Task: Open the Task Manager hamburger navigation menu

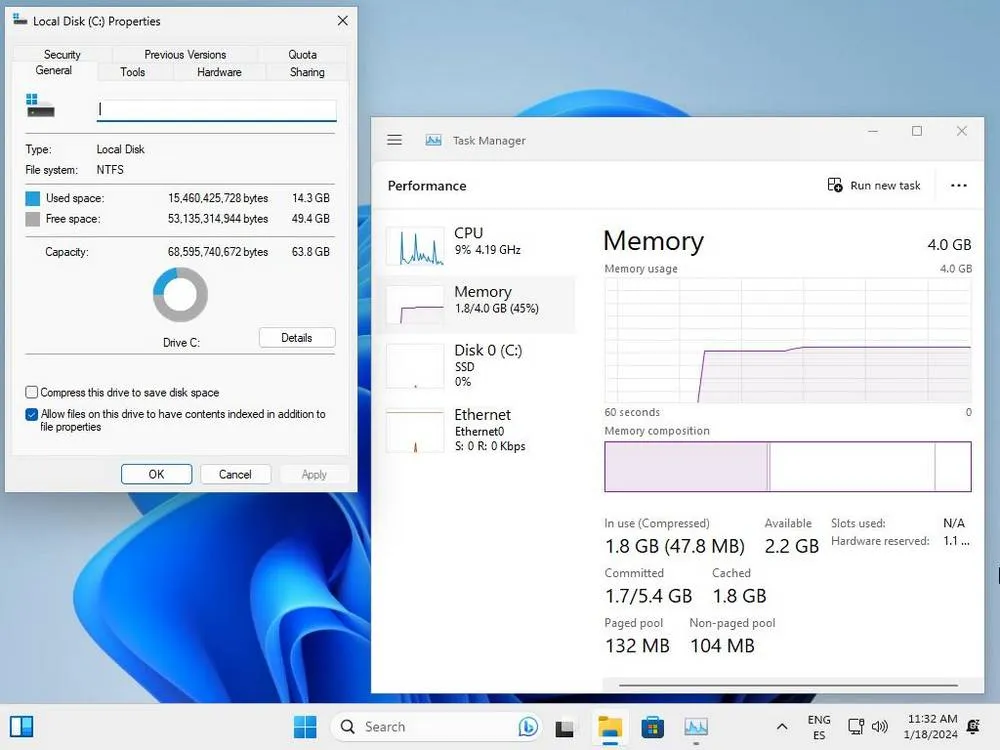Action: [394, 140]
